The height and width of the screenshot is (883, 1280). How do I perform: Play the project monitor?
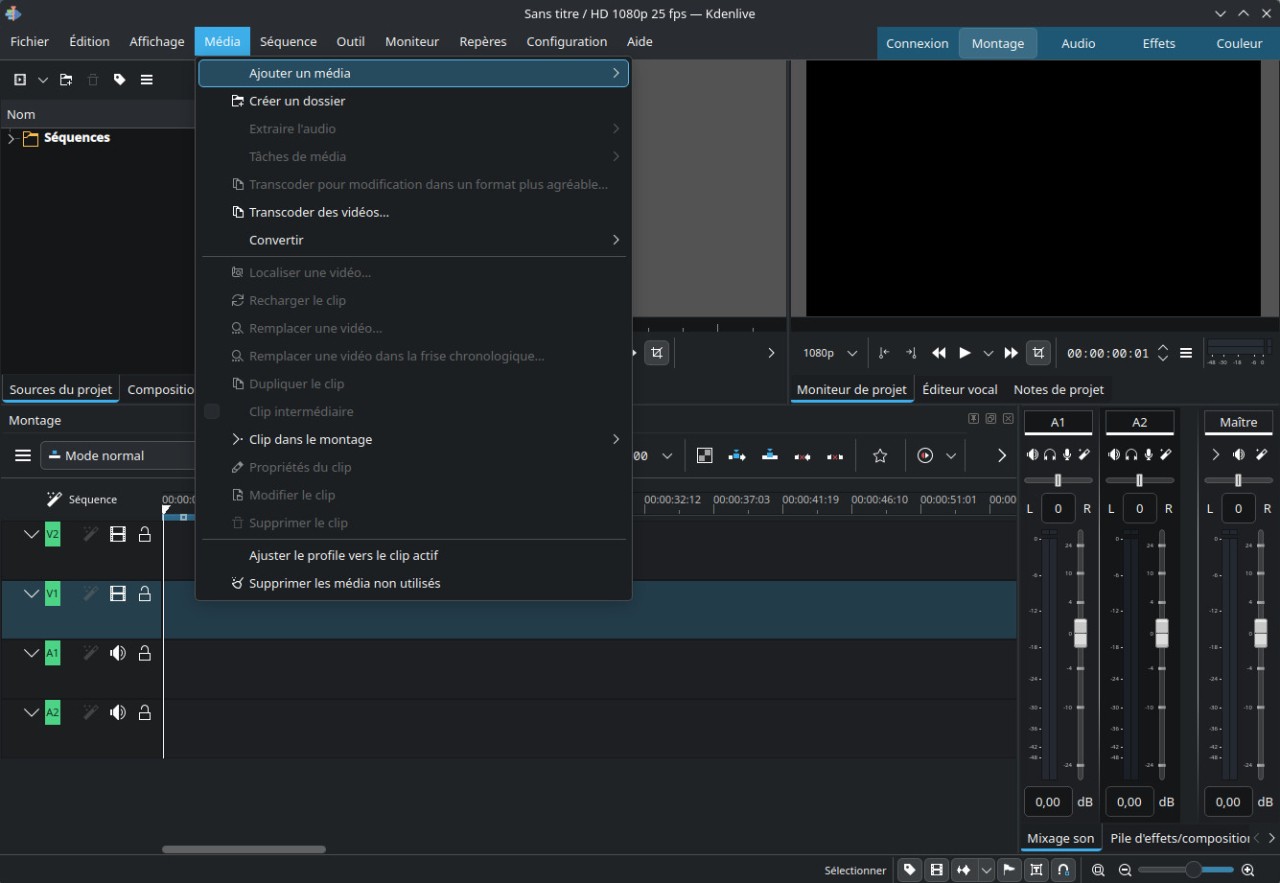click(x=965, y=353)
